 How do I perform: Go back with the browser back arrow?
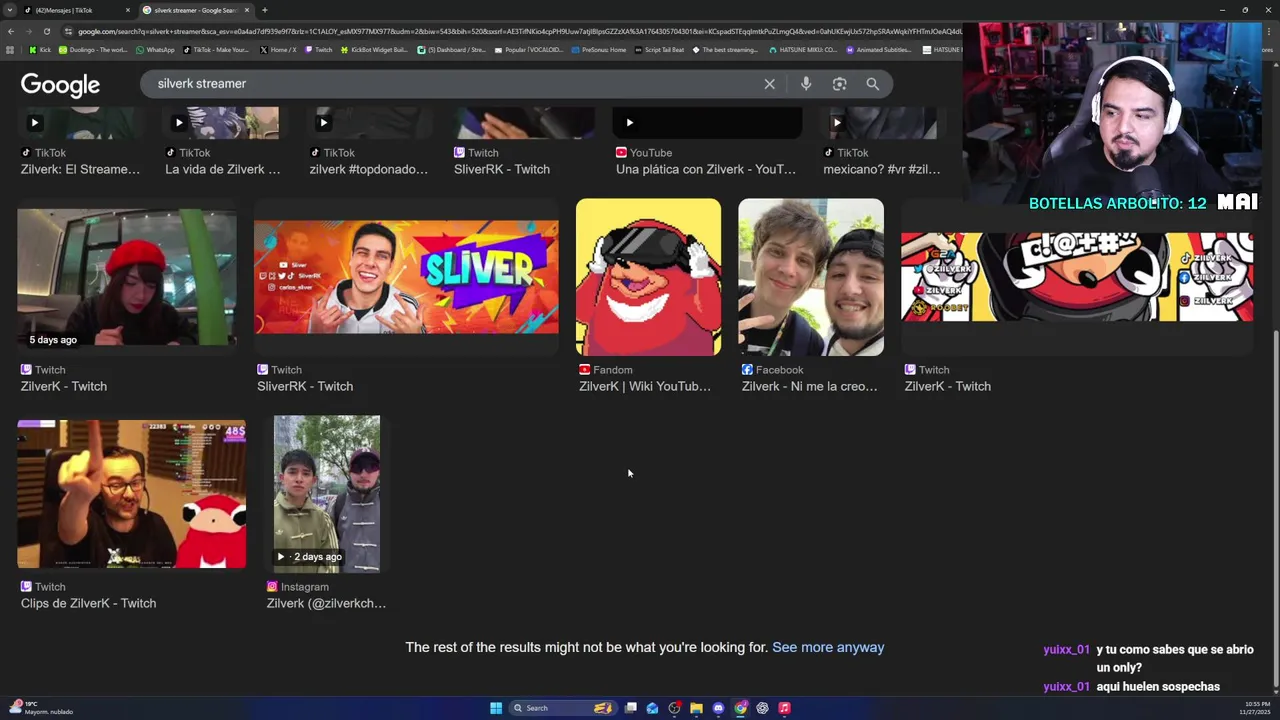11,31
